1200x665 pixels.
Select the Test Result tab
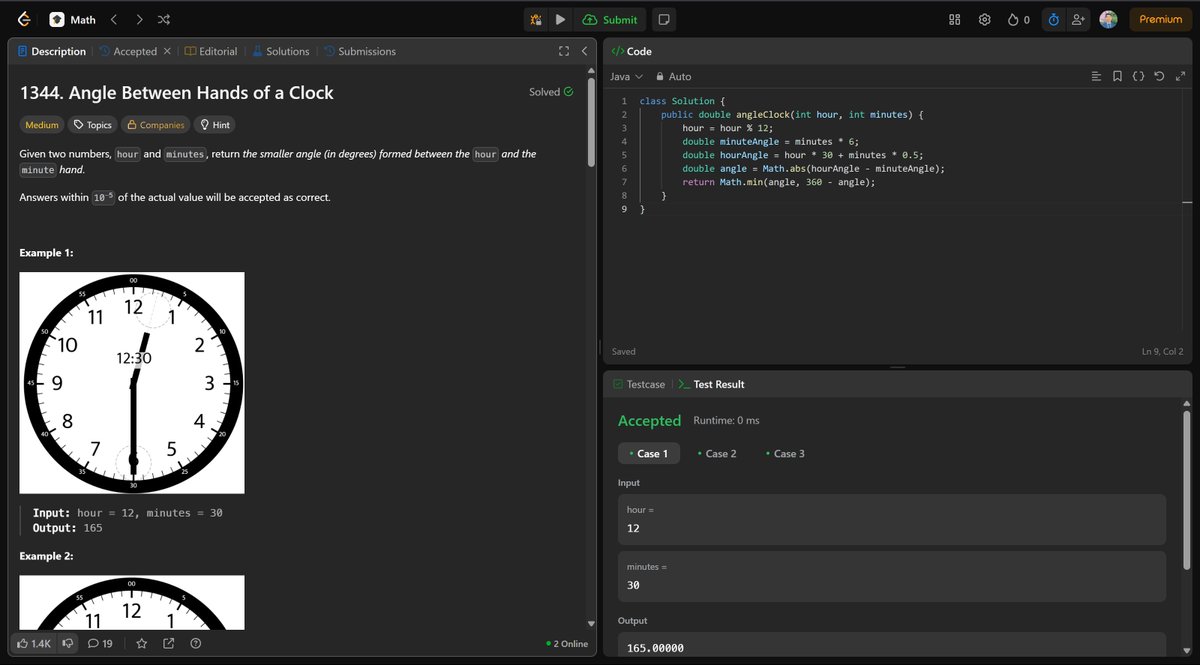[711, 384]
